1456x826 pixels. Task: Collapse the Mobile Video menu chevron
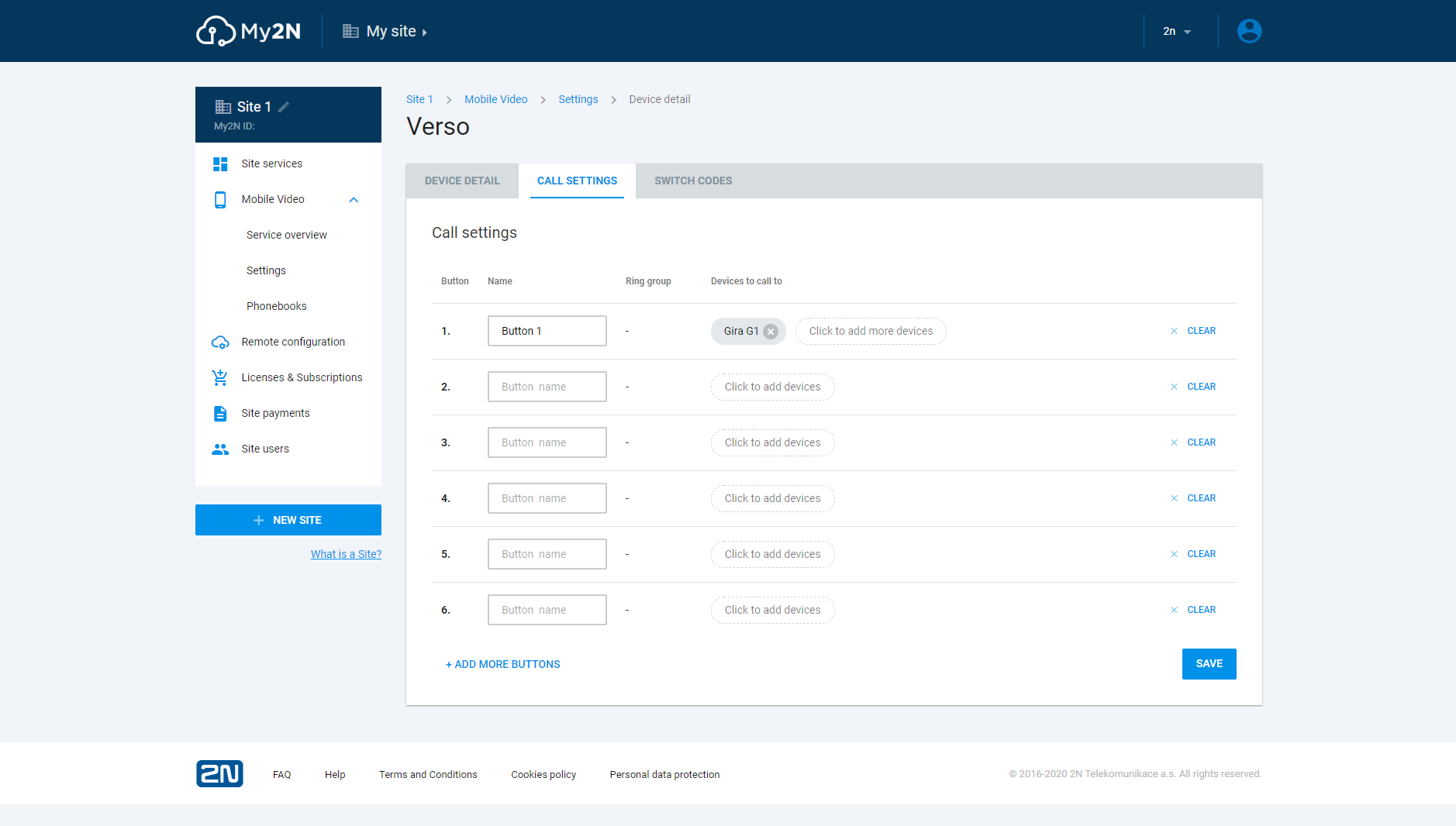click(354, 200)
